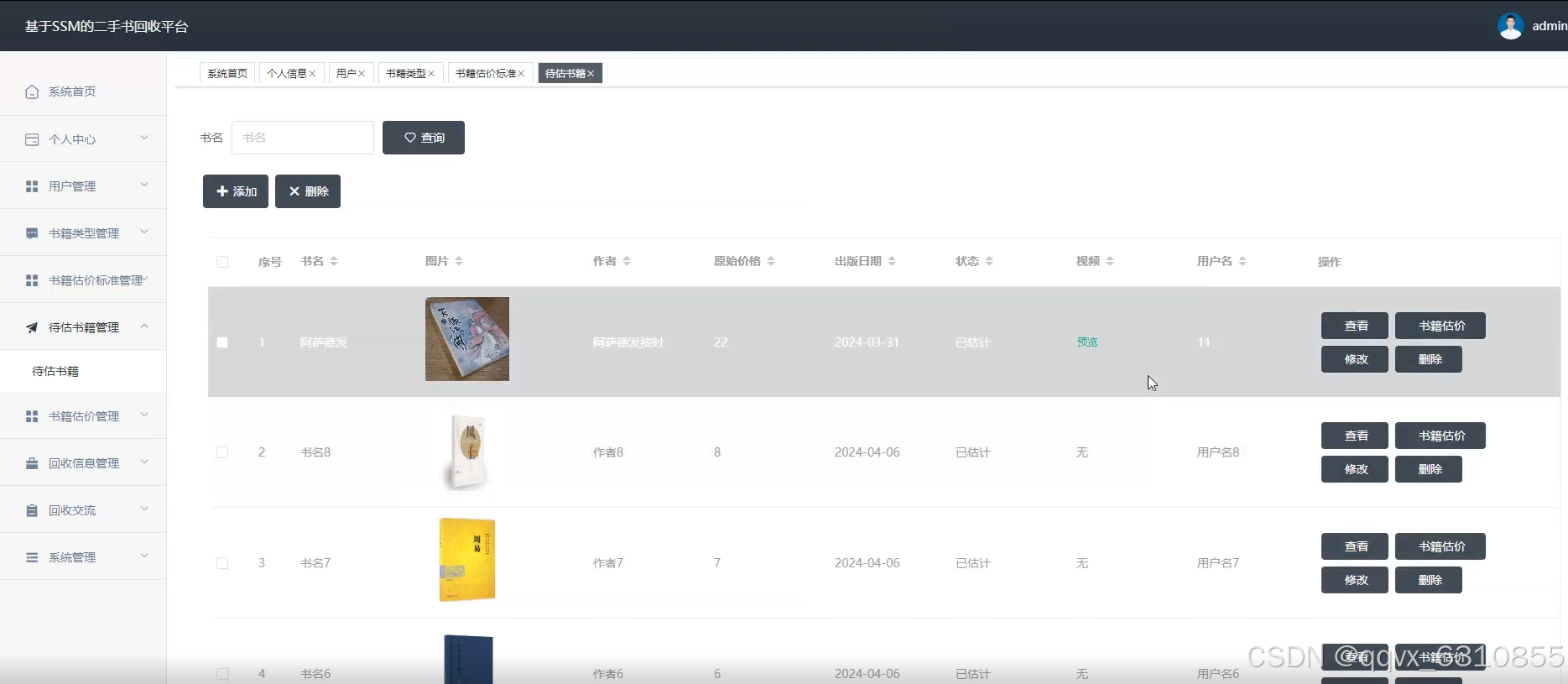Click the 书籍估价标准管理 grid icon
Viewport: 1568px width, 684px height.
pos(32,280)
